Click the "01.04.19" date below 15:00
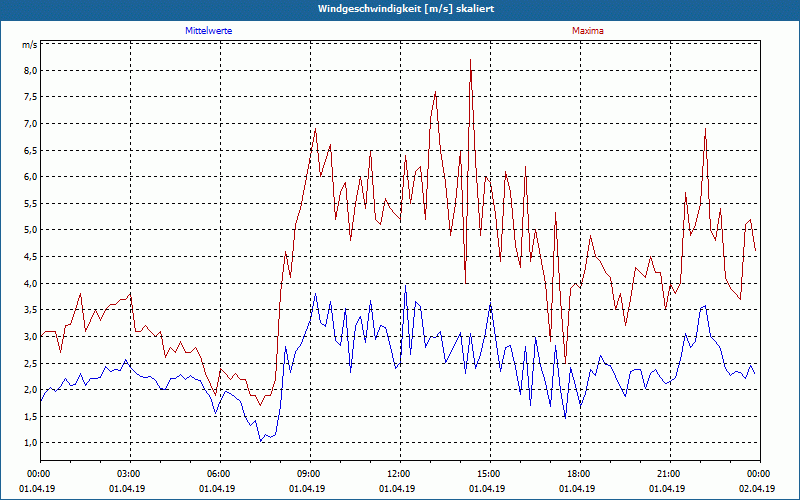800x500 pixels. (x=487, y=489)
